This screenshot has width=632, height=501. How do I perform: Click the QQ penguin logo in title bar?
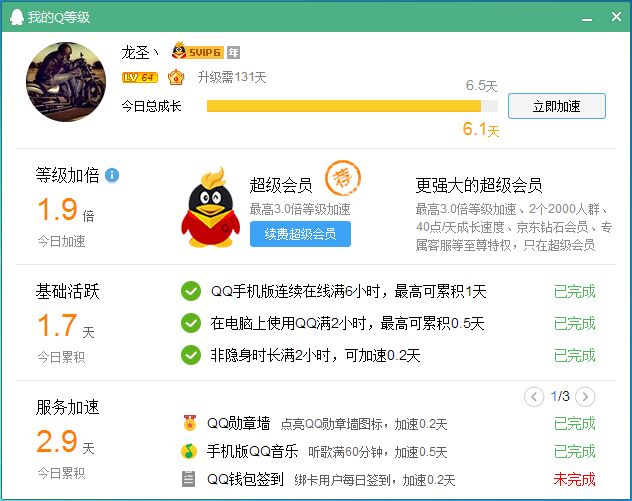pyautogui.click(x=17, y=17)
